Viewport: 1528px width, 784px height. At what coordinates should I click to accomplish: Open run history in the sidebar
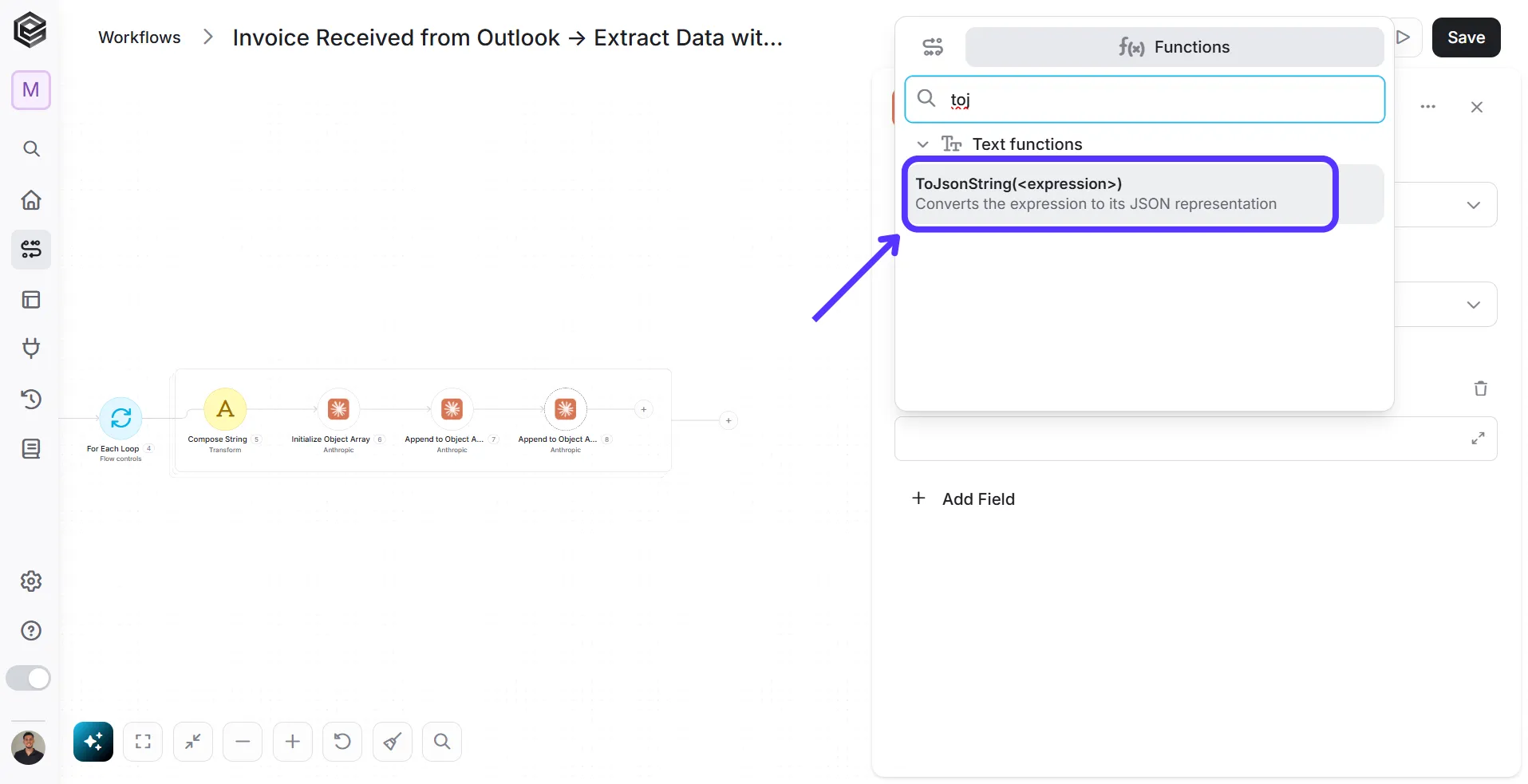click(31, 399)
